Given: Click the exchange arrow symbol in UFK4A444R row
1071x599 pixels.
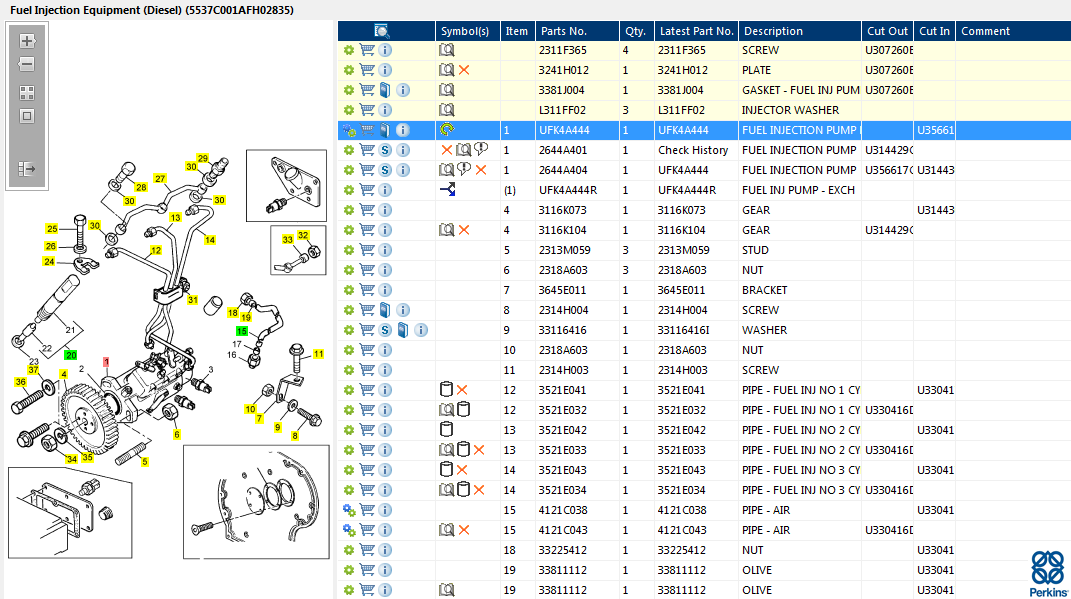Looking at the screenshot, I should click(447, 190).
